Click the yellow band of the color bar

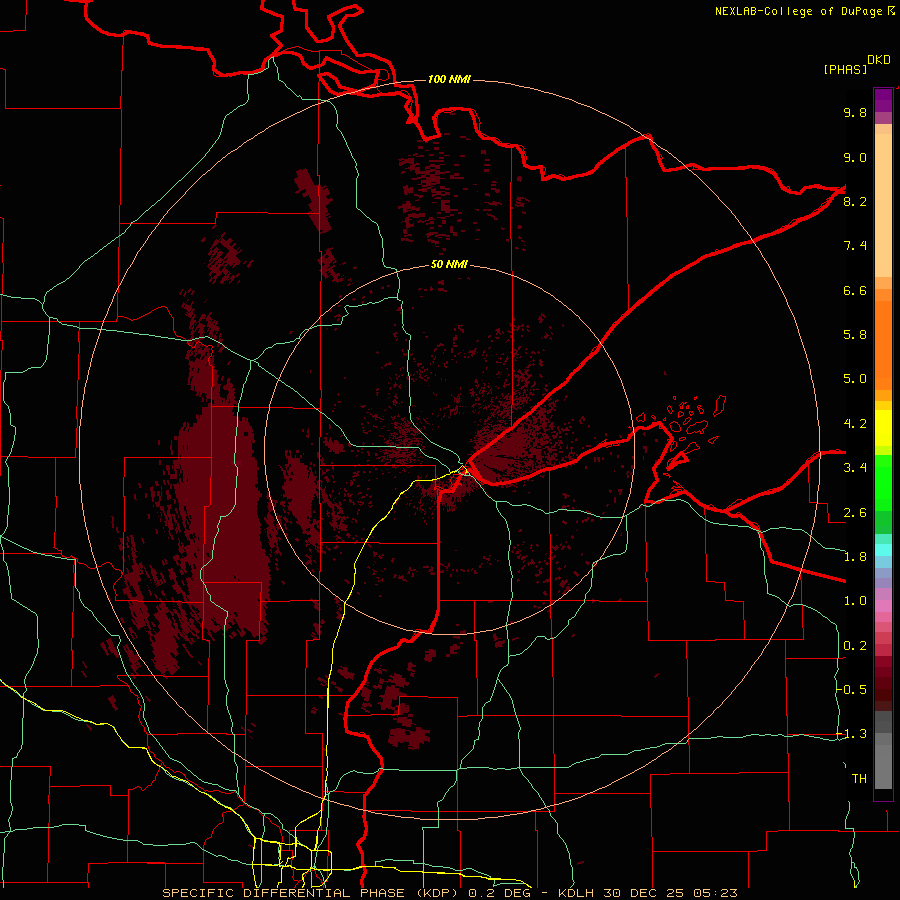coord(883,428)
